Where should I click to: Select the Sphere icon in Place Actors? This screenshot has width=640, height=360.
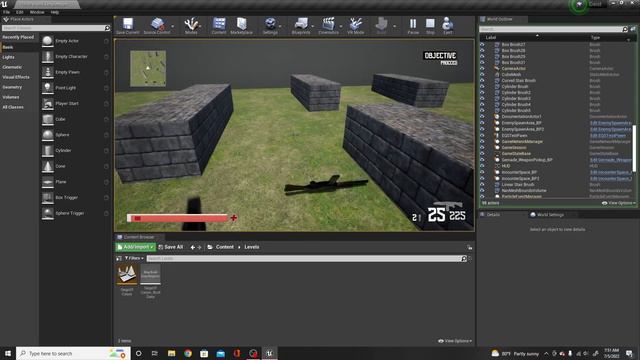click(48, 135)
